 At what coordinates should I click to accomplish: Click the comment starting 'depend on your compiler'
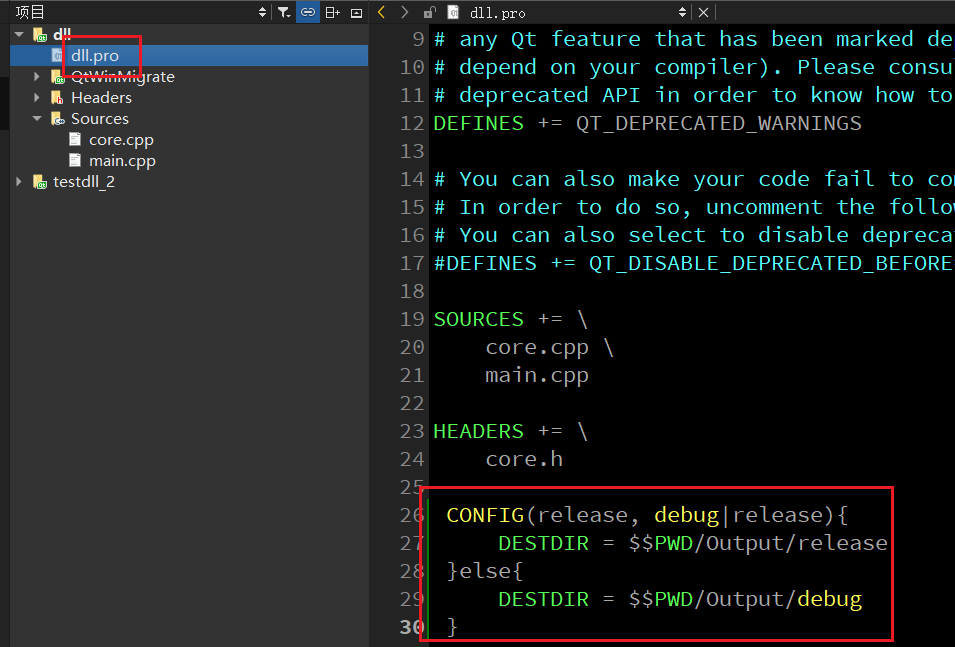694,68
